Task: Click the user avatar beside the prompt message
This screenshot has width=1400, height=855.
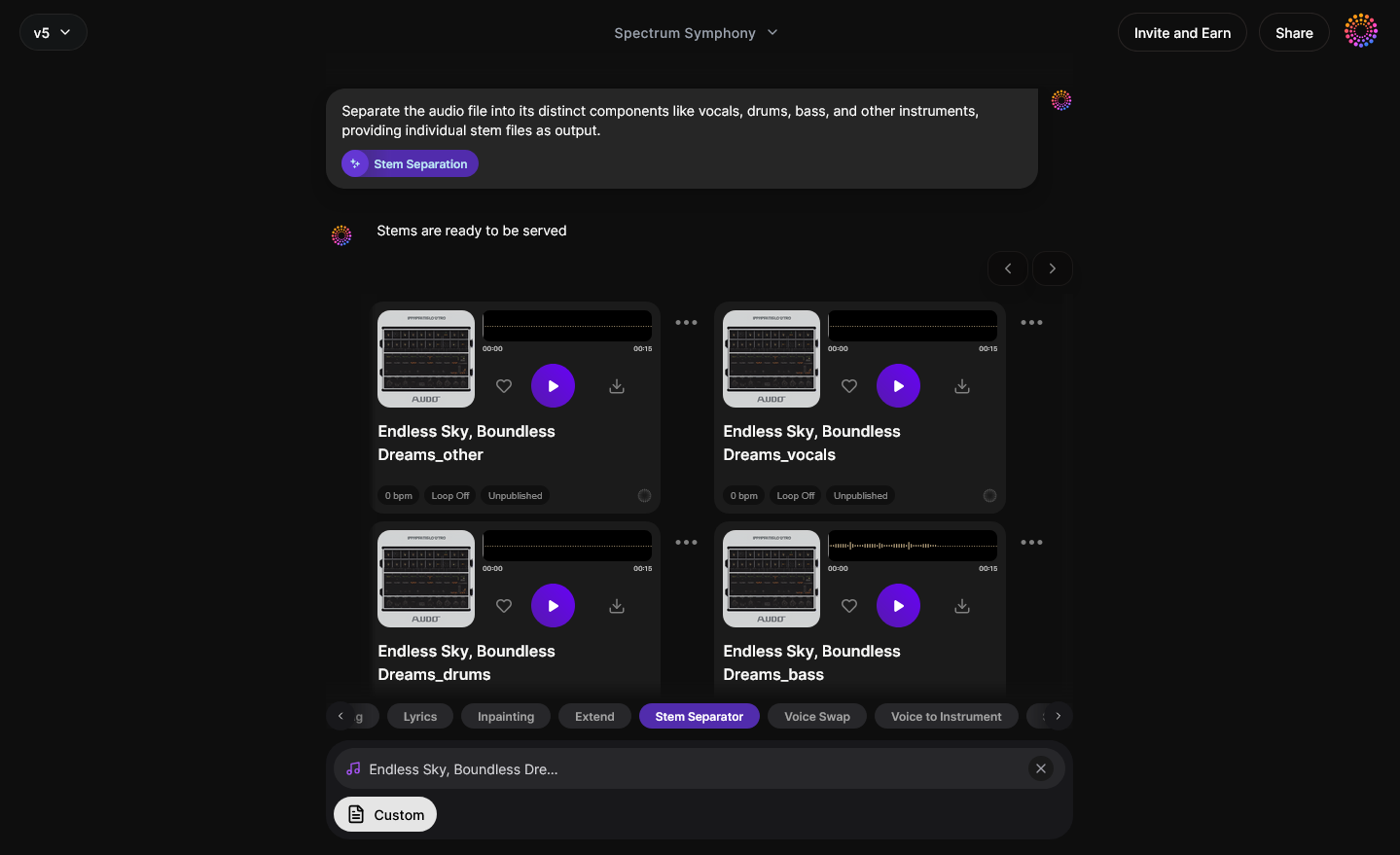Action: point(1061,100)
